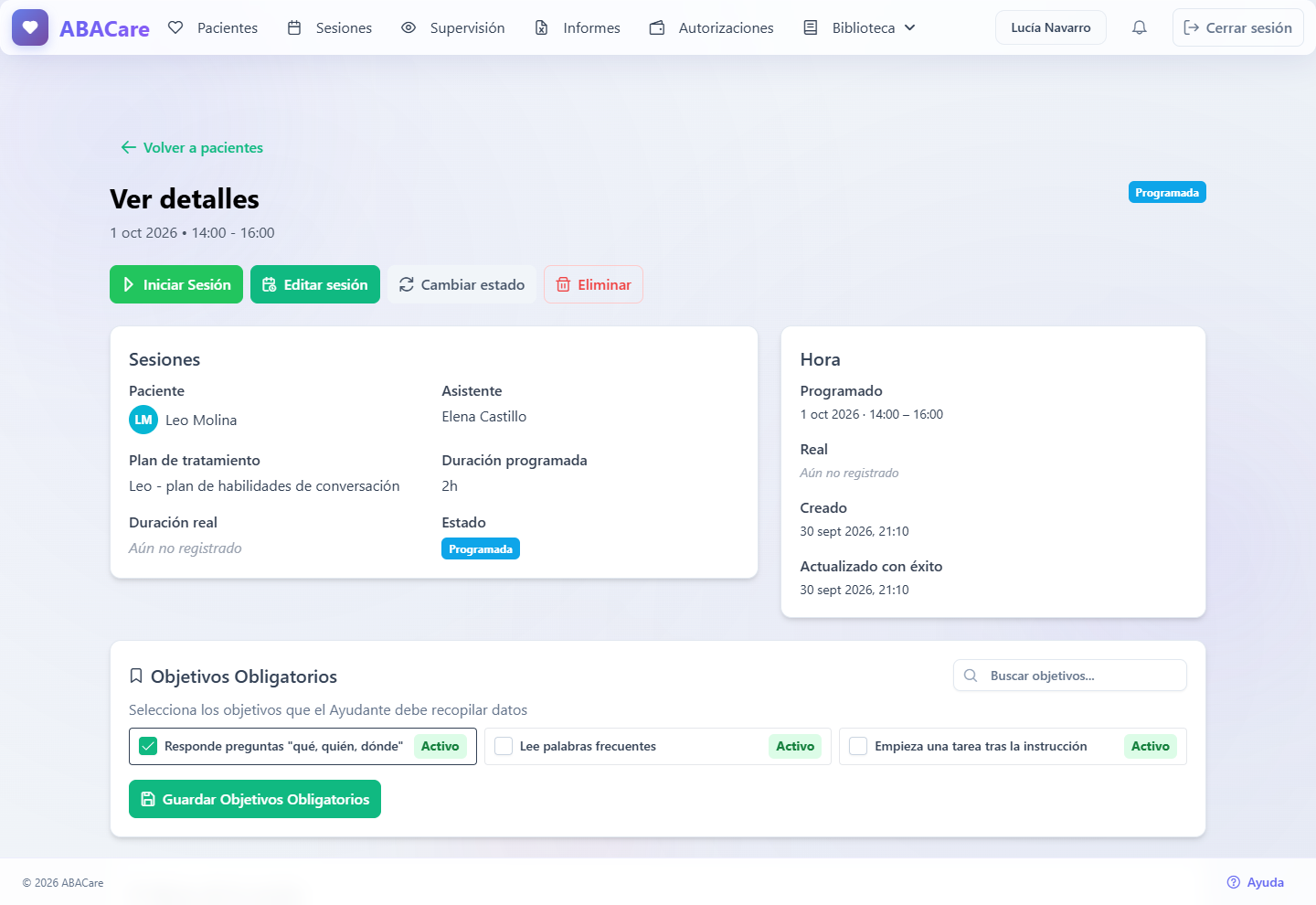The height and width of the screenshot is (905, 1316).
Task: Click assistant name Elena Castillo
Action: coord(484,416)
